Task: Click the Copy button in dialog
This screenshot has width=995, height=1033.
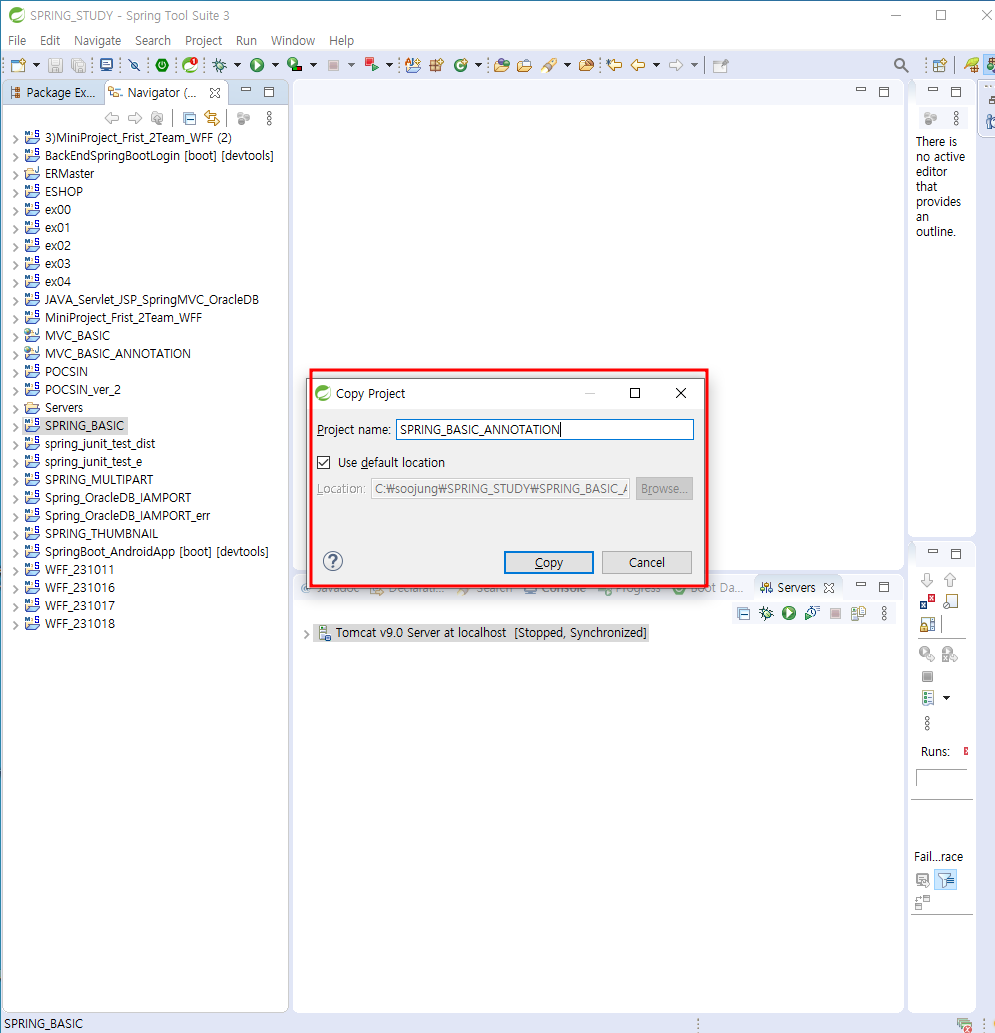Action: pyautogui.click(x=549, y=563)
